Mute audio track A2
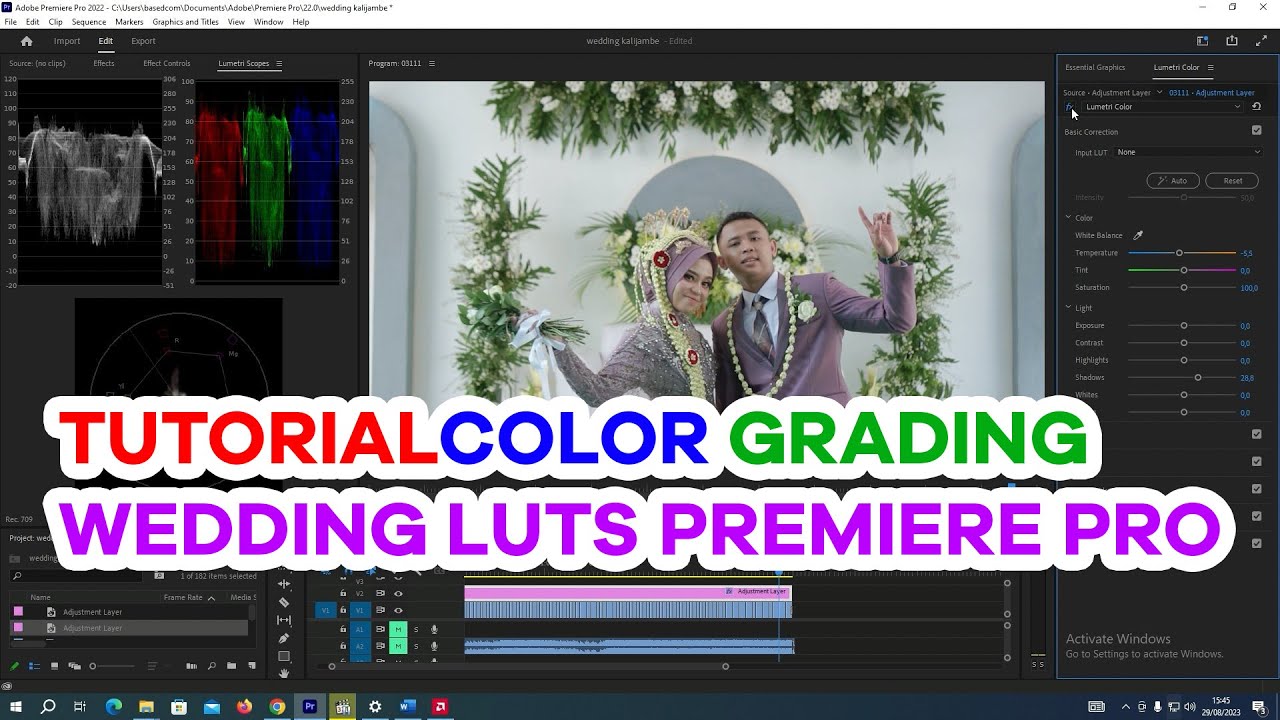1280x720 pixels. click(398, 646)
